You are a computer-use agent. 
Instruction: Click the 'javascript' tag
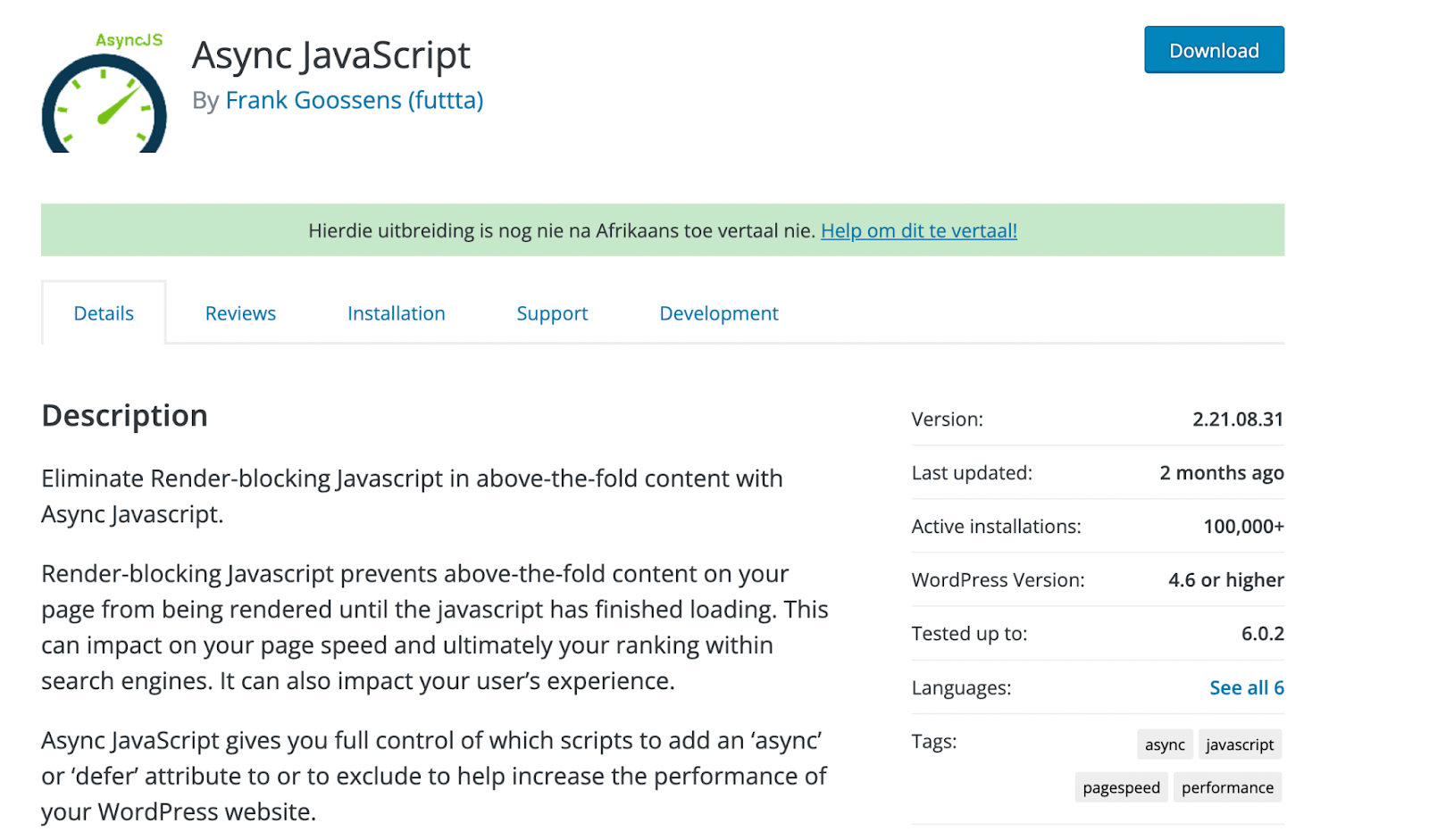click(1240, 744)
